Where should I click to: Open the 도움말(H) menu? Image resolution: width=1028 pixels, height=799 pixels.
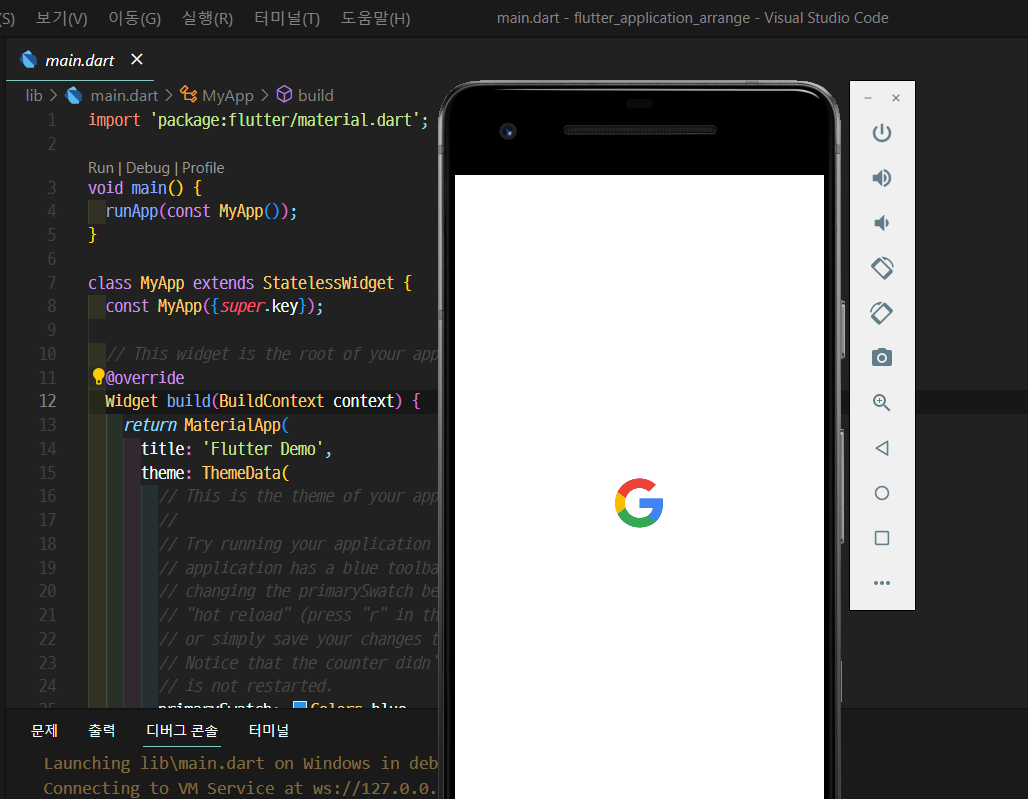[x=375, y=18]
